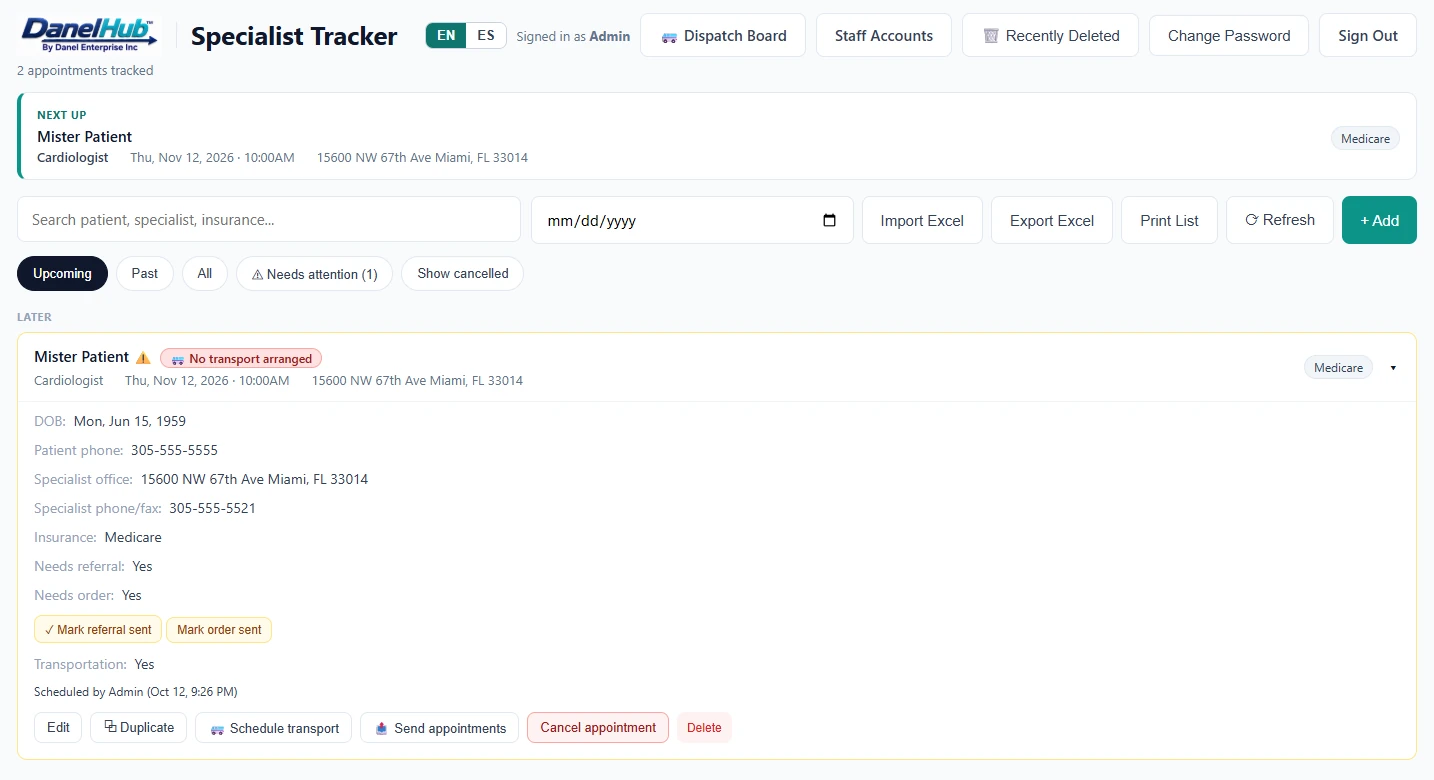Click Cancel appointment
1434x780 pixels.
[598, 727]
